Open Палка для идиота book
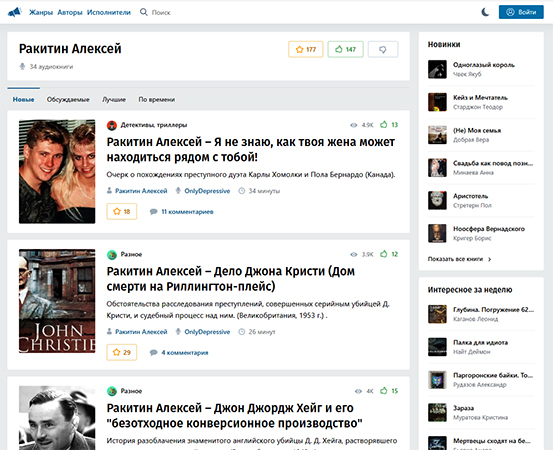This screenshot has height=450, width=553. point(480,342)
